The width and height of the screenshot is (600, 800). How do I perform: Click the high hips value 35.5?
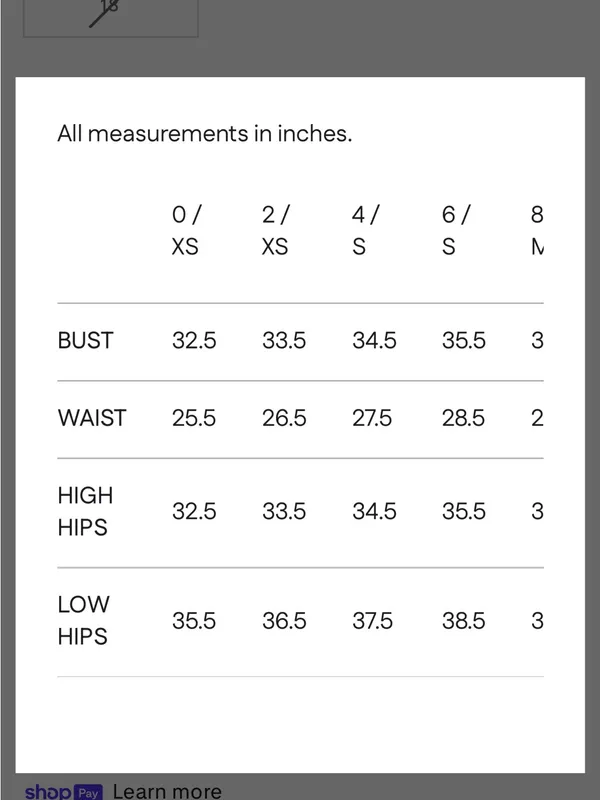click(x=464, y=512)
